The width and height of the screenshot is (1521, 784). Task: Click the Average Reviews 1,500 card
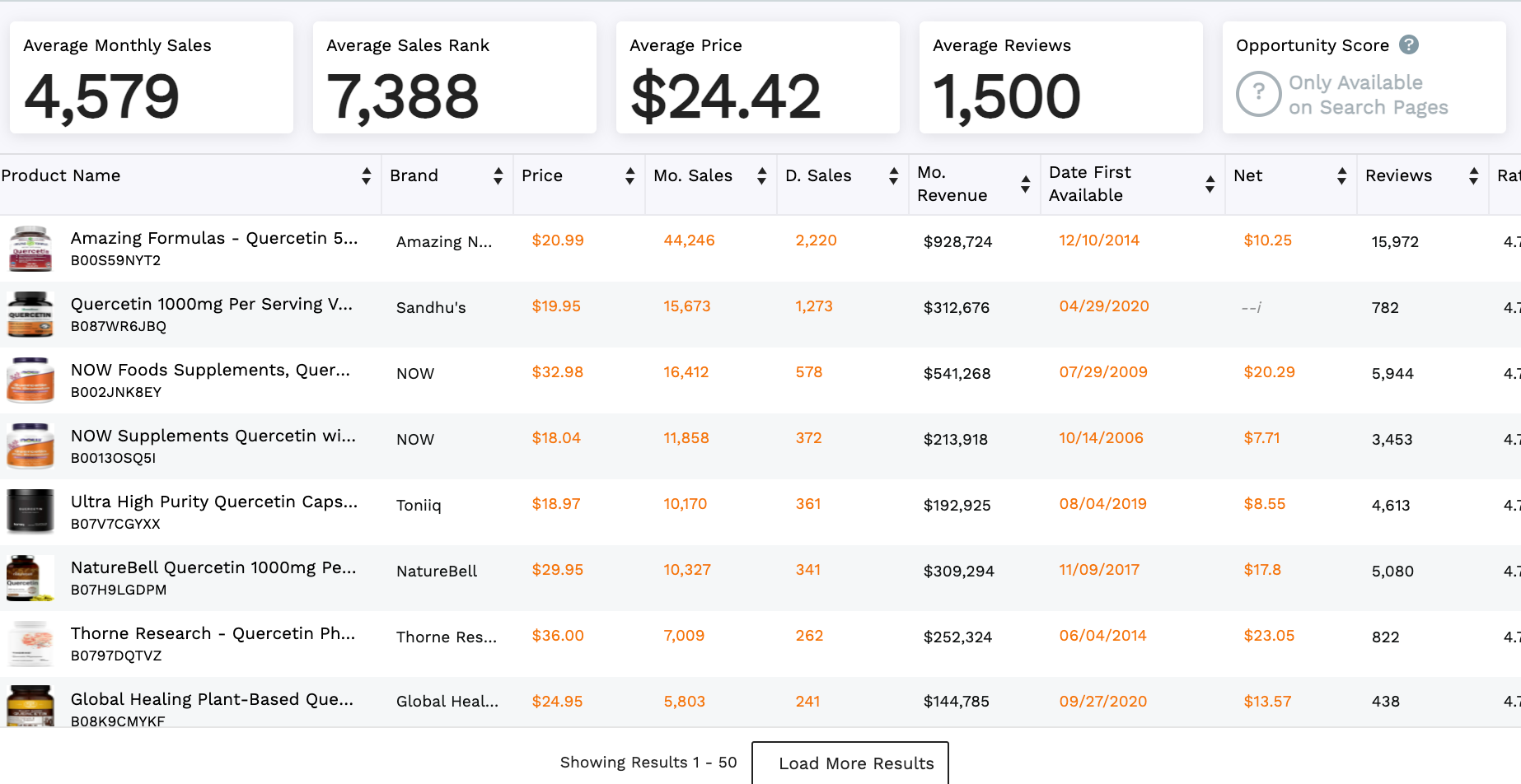(x=1061, y=77)
